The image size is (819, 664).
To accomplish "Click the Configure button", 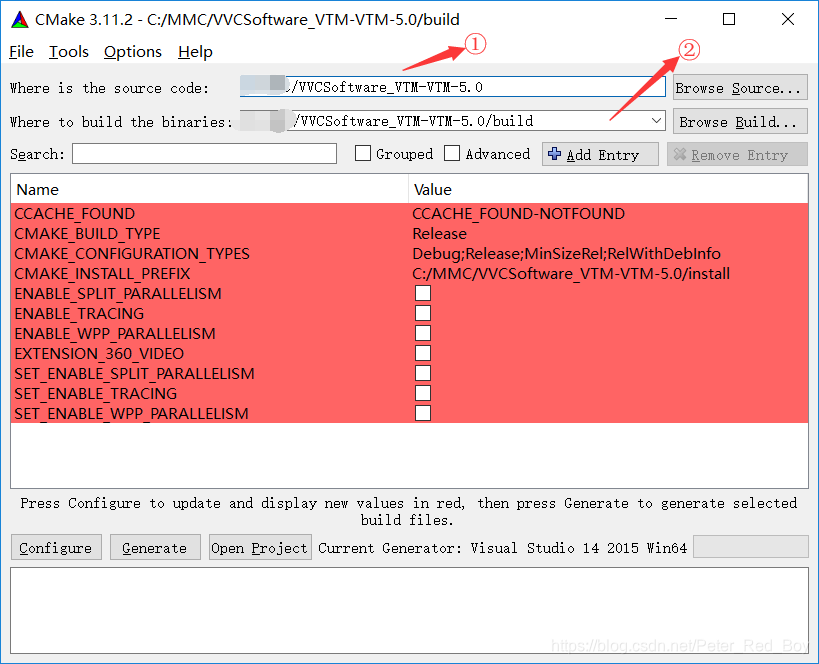I will pos(56,547).
